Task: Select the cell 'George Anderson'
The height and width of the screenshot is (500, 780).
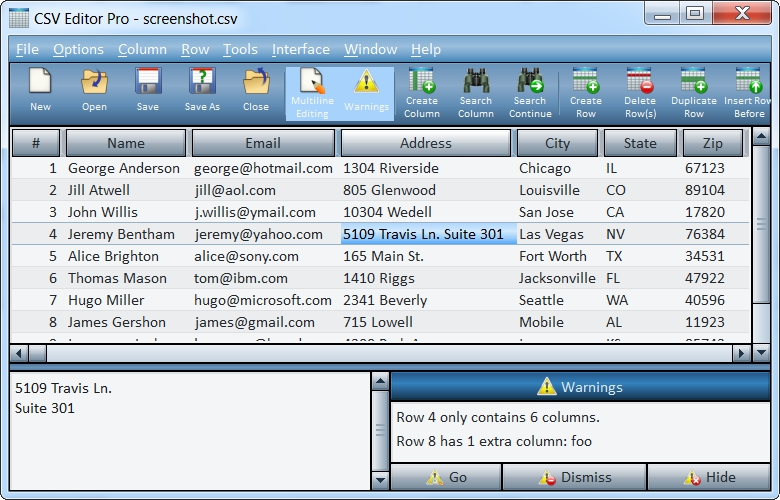Action: click(124, 168)
